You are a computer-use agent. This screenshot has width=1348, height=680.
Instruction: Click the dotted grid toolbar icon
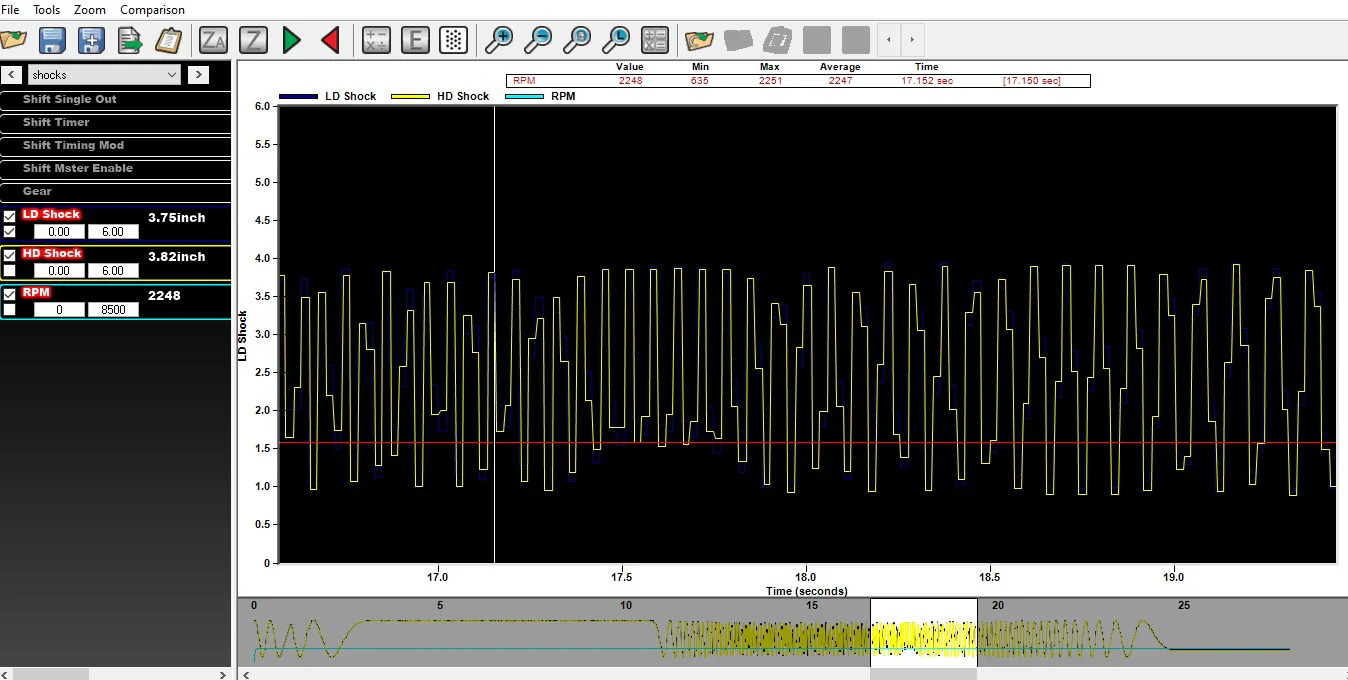point(454,40)
